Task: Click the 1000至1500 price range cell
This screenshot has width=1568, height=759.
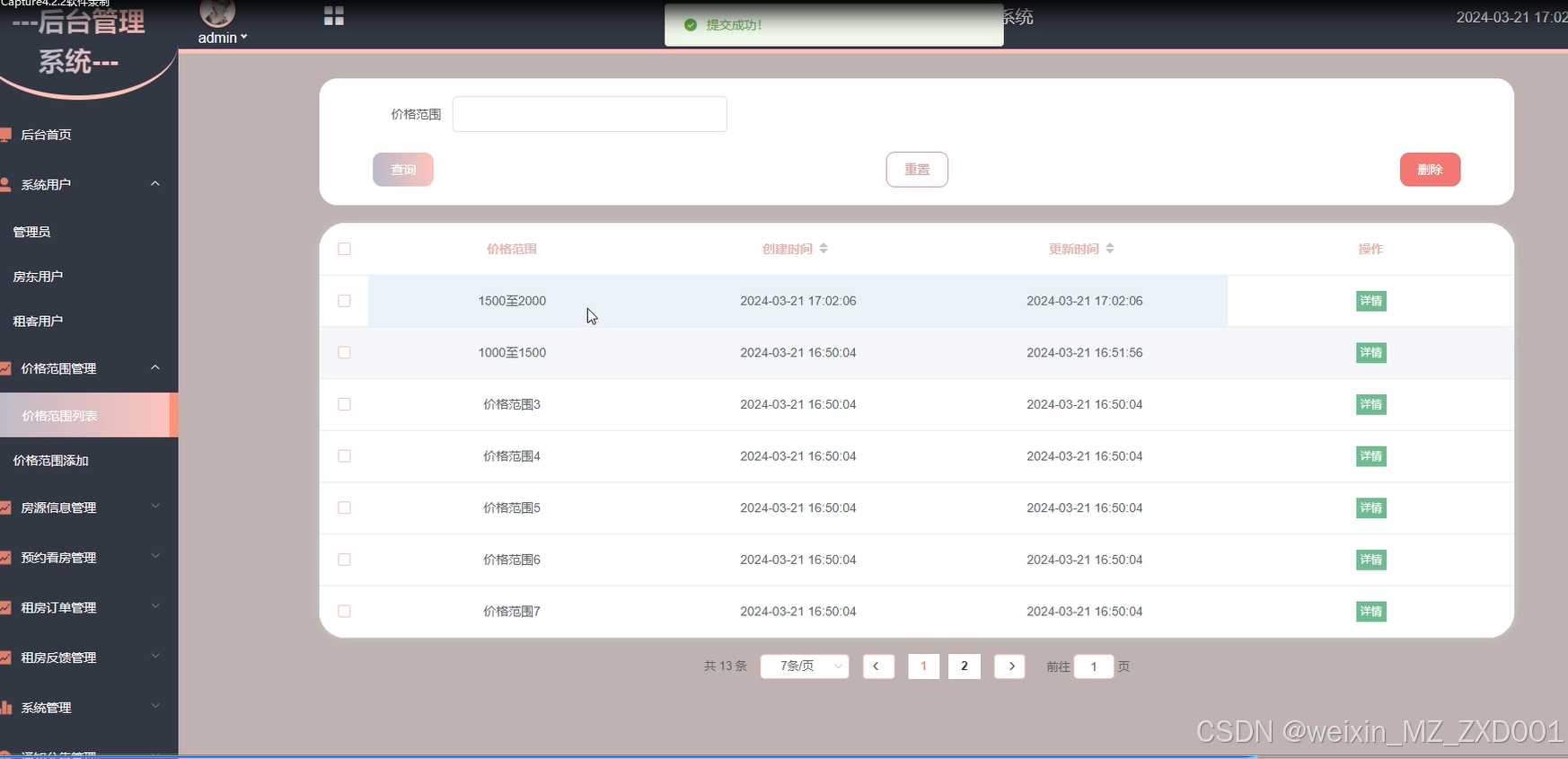Action: click(512, 353)
